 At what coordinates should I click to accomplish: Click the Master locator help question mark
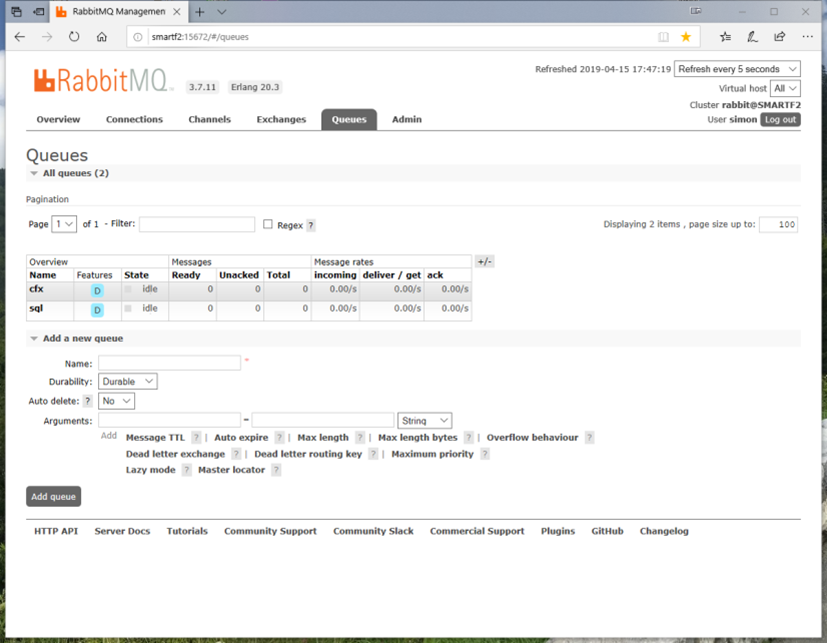276,469
